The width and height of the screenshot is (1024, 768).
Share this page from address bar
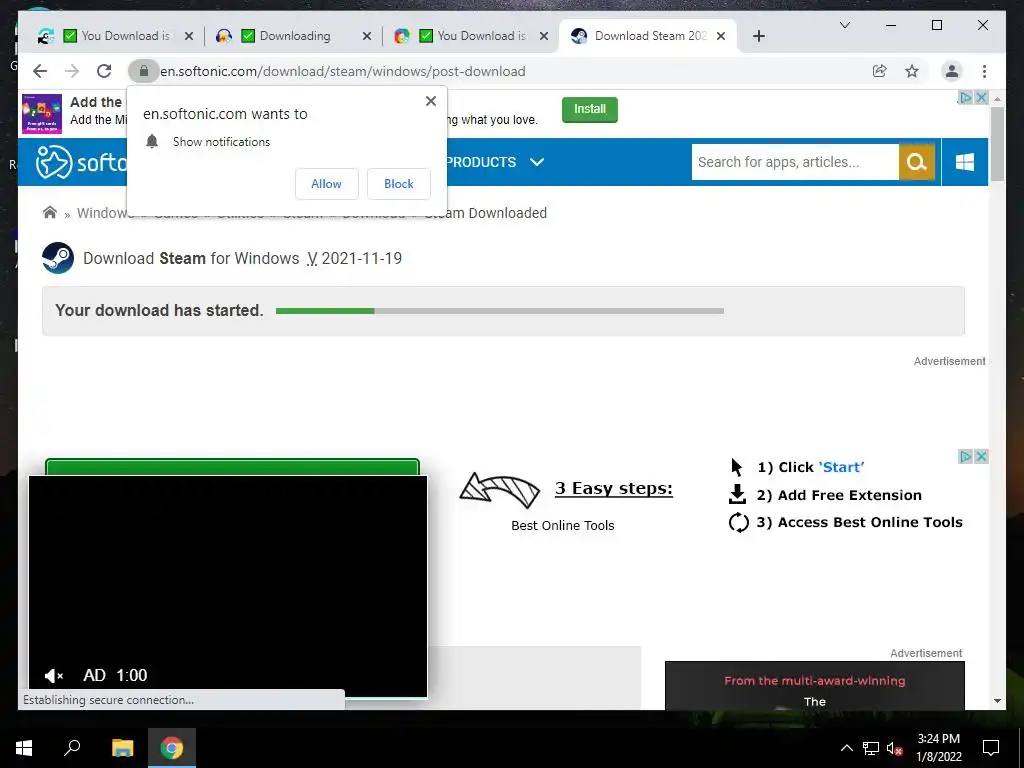[880, 71]
